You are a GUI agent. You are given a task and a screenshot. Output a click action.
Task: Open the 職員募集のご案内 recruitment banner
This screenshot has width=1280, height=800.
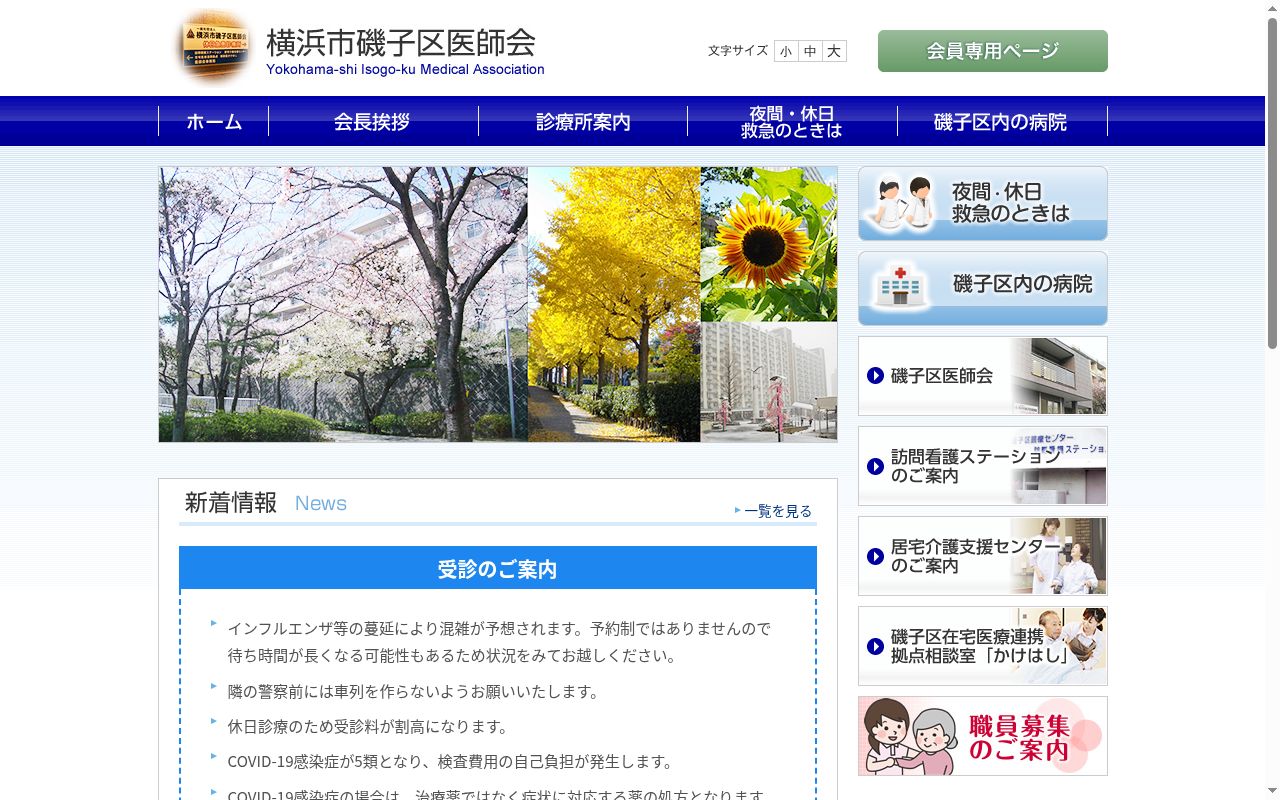point(983,736)
